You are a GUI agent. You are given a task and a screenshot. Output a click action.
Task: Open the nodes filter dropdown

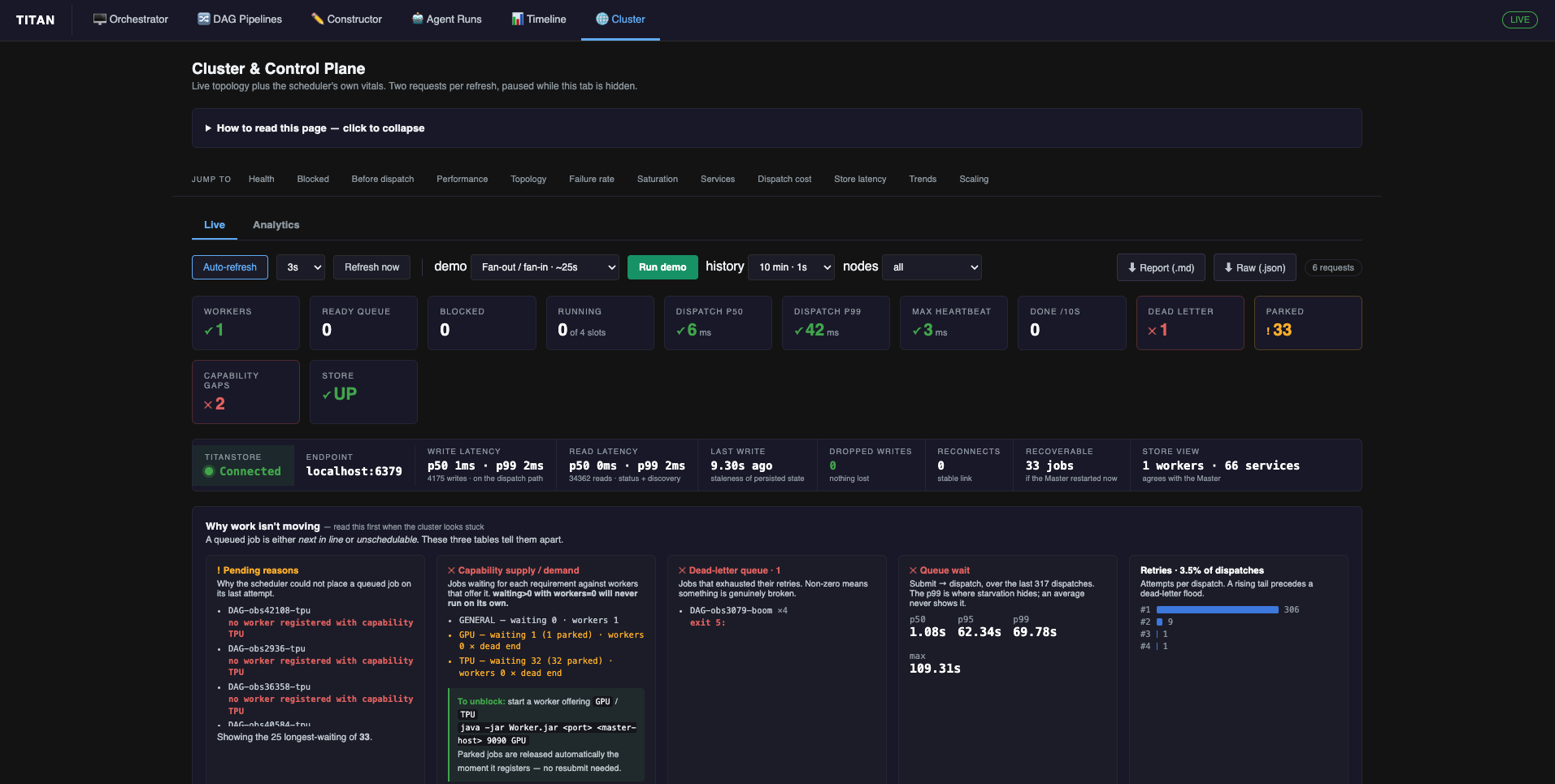[932, 267]
